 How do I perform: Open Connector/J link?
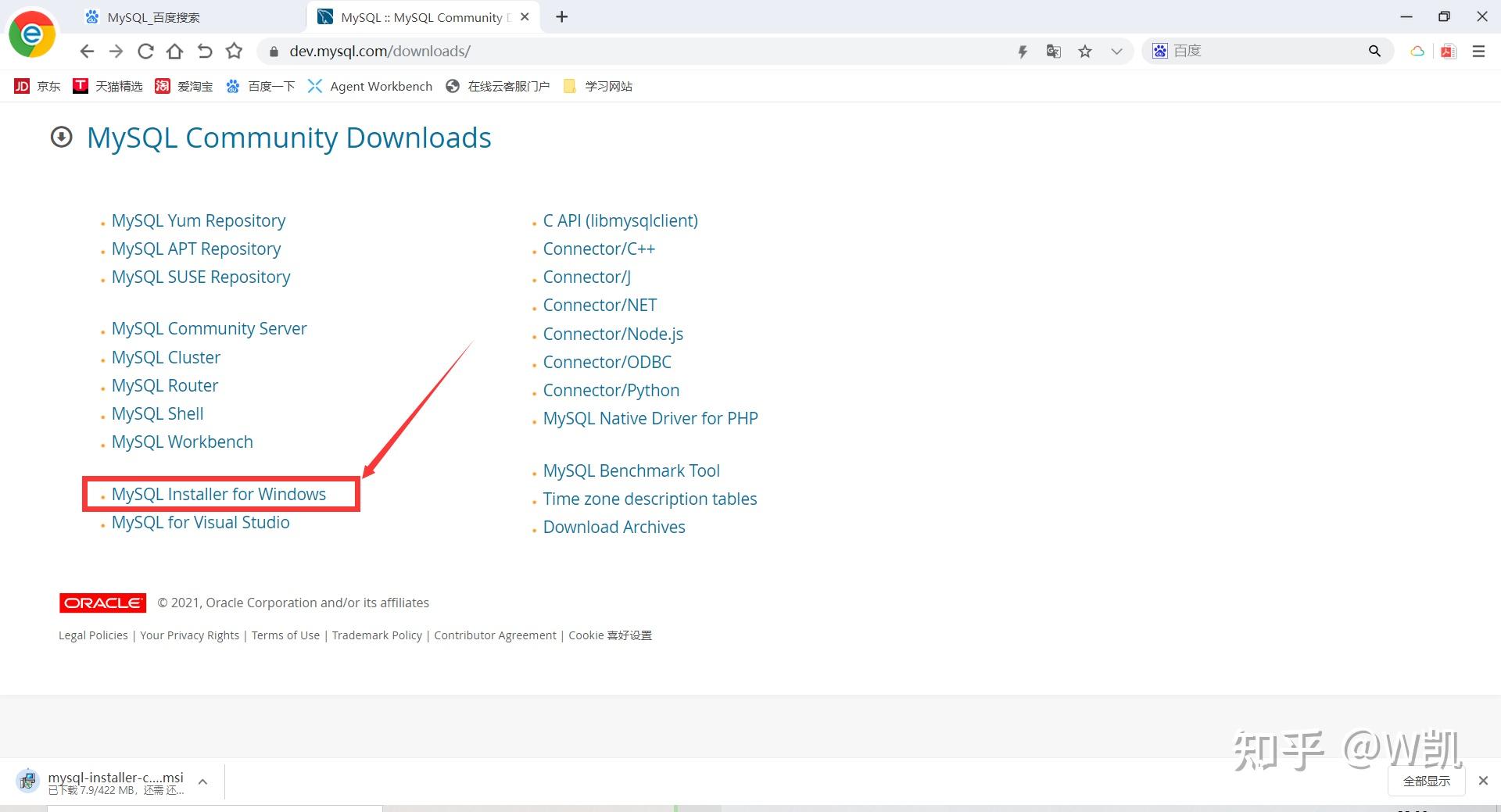[x=587, y=277]
